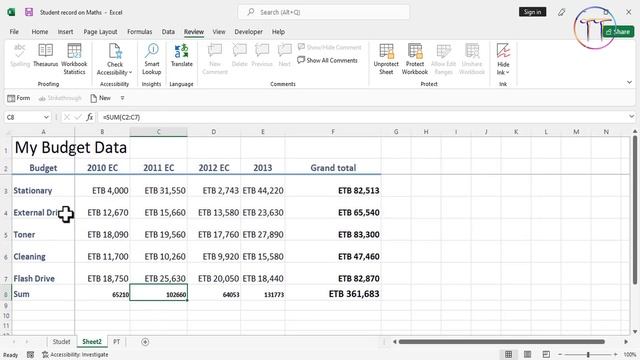Click the Sign in button
Screen dimensions: 640x360
[x=532, y=12]
